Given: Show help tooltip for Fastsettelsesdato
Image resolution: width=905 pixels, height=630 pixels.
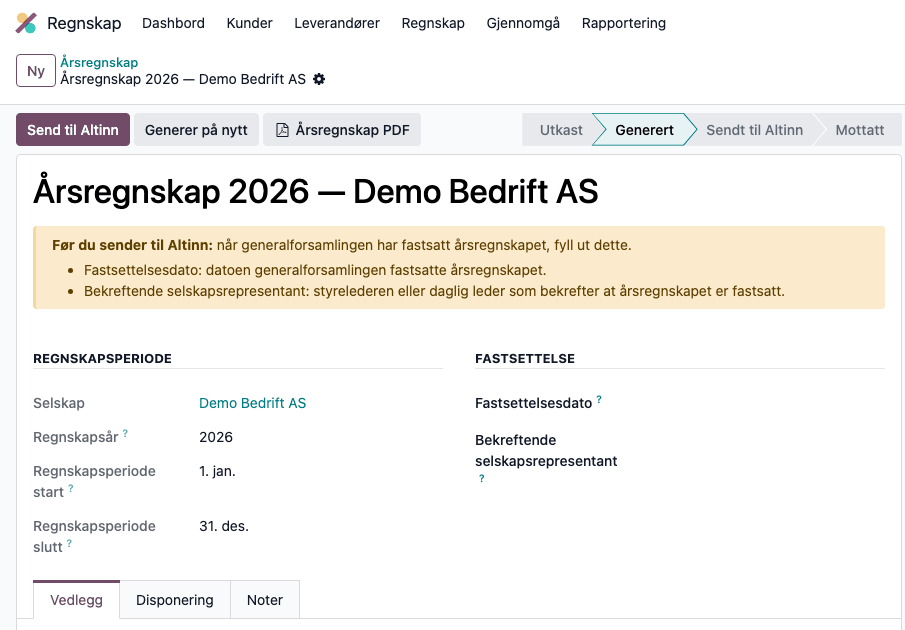Looking at the screenshot, I should pos(599,399).
